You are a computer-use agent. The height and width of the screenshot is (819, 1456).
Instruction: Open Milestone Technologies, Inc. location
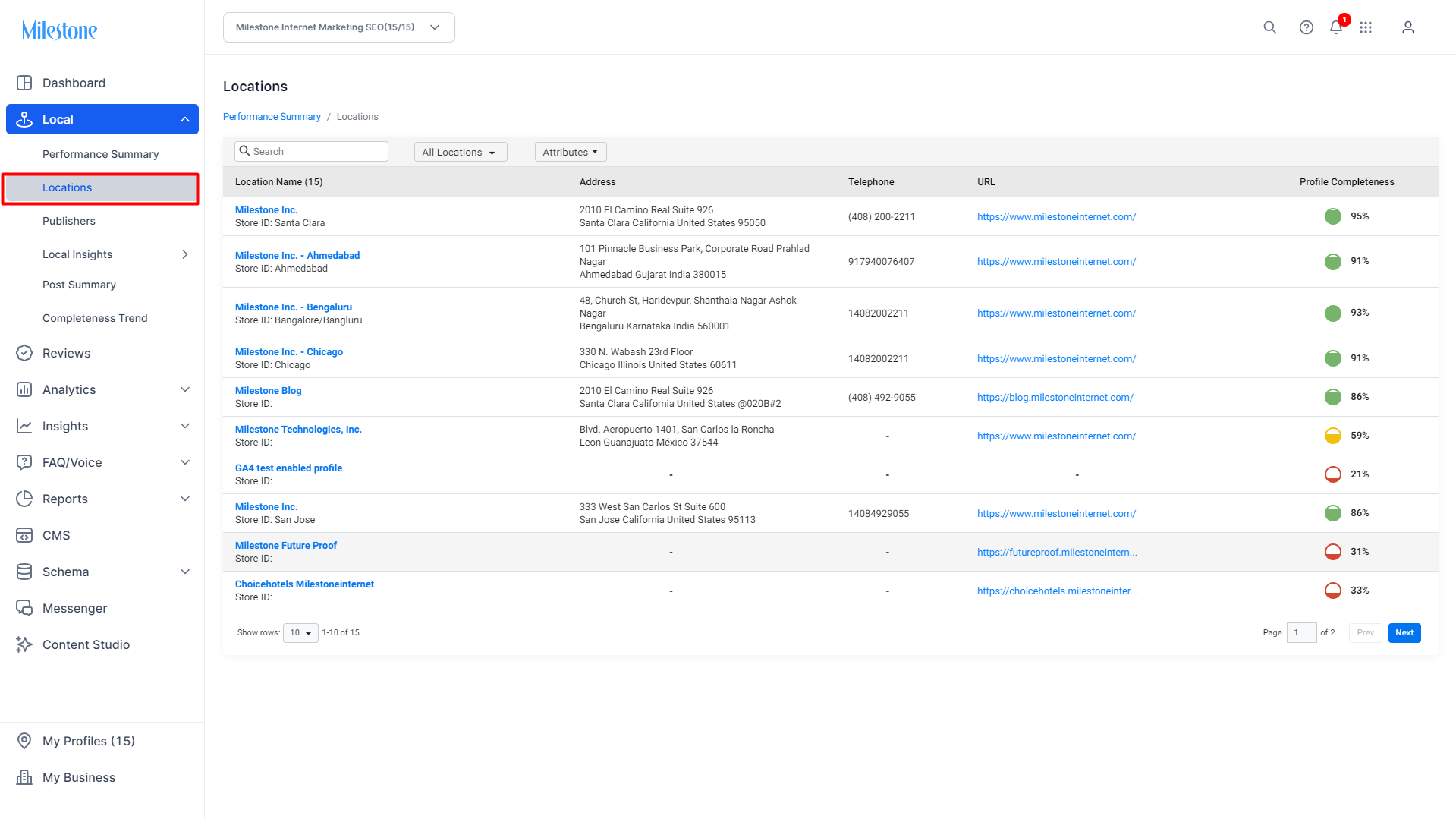pos(298,430)
